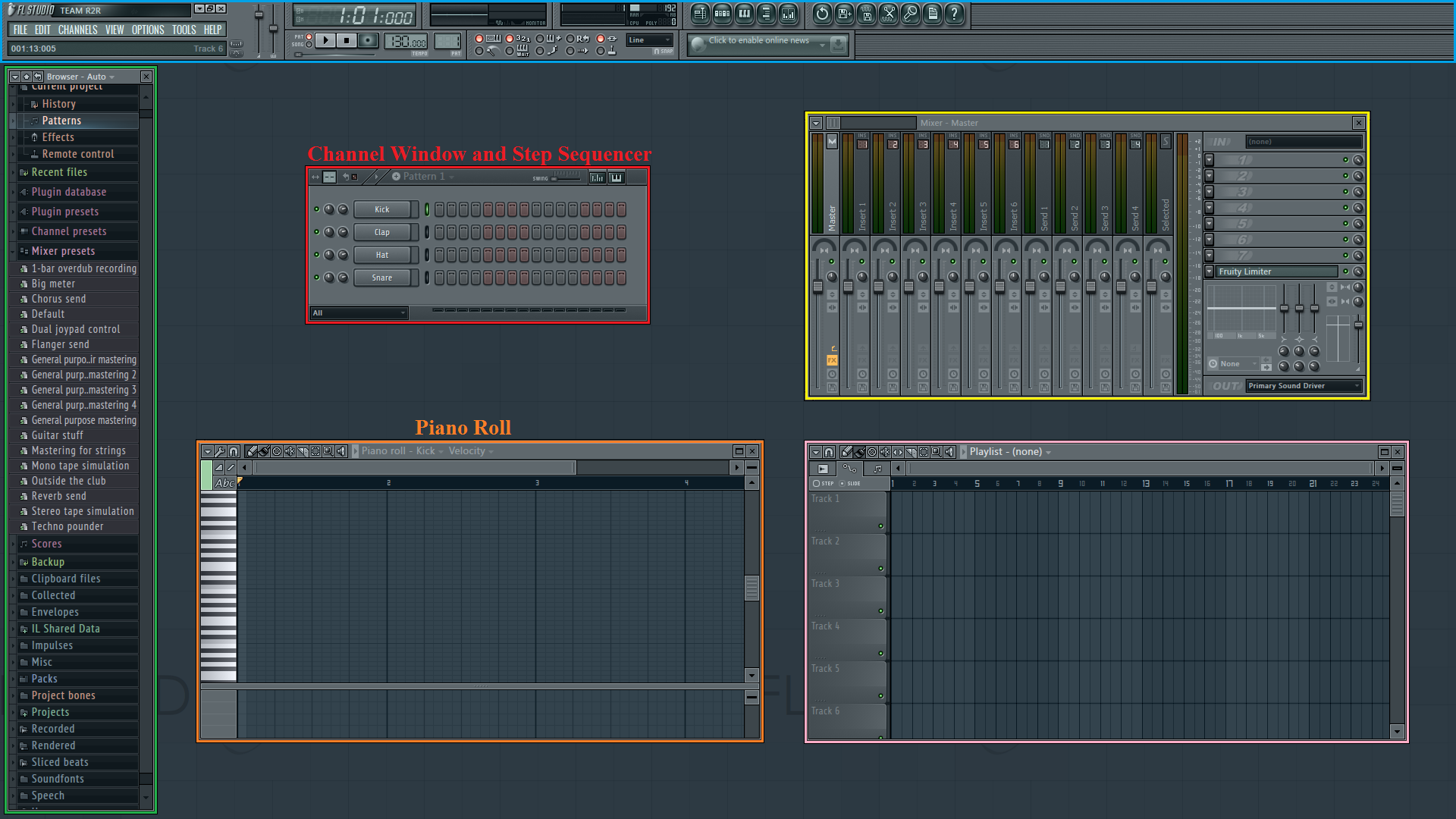Screen dimensions: 1456x819
Task: Select the Paint brush tool in the Piano roll
Action: 263,450
